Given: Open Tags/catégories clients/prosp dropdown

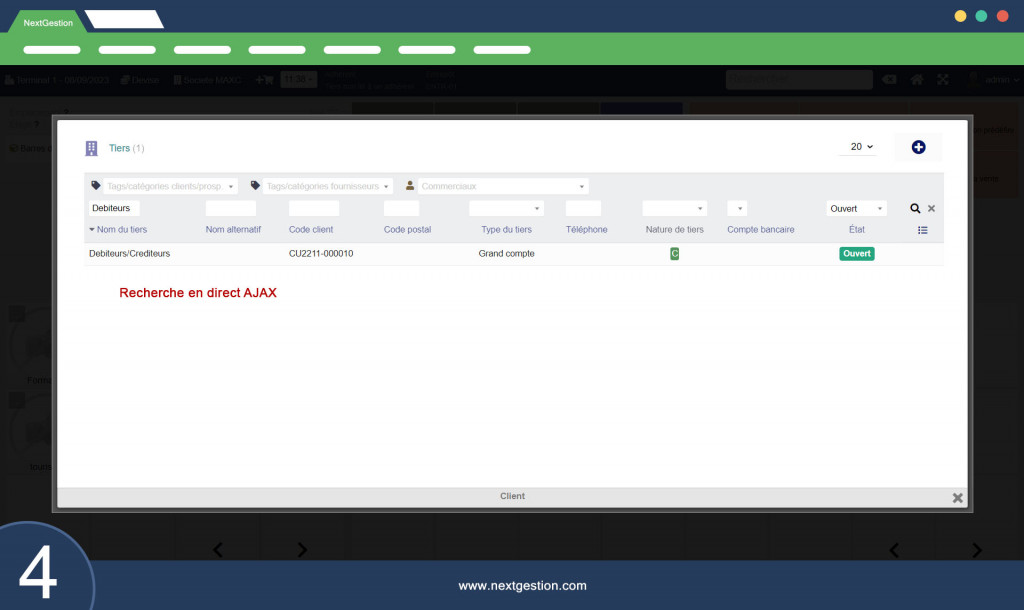Looking at the screenshot, I should (x=170, y=186).
